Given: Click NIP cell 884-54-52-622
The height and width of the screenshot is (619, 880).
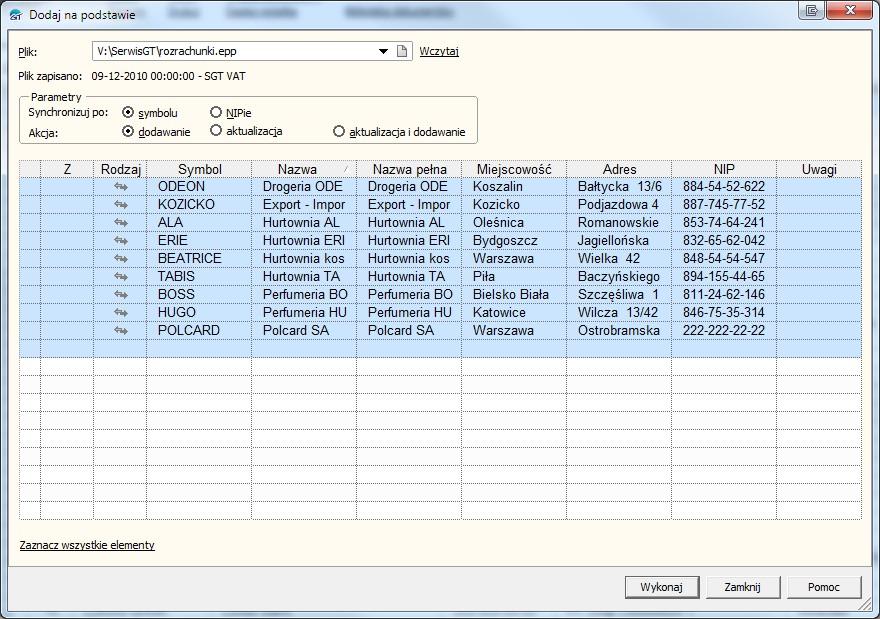Looking at the screenshot, I should 724,186.
